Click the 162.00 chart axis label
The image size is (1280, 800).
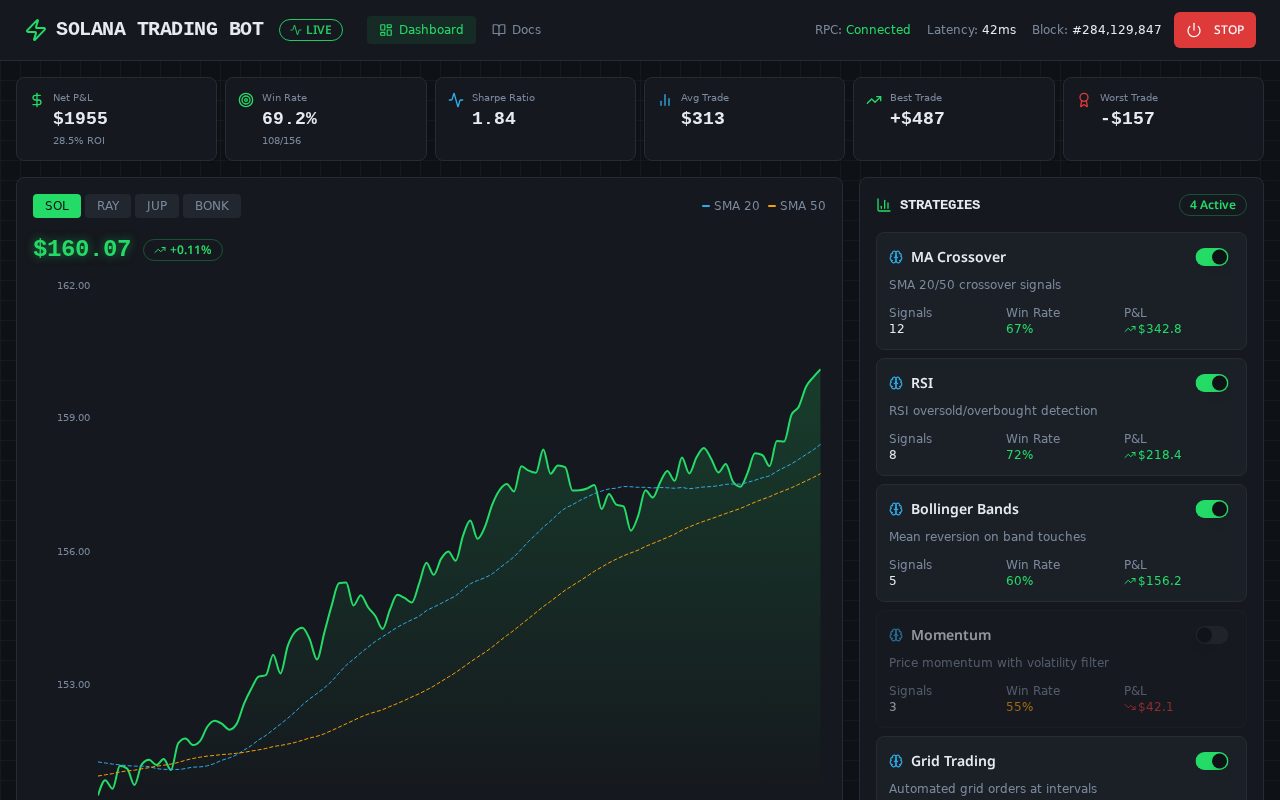pyautogui.click(x=73, y=286)
